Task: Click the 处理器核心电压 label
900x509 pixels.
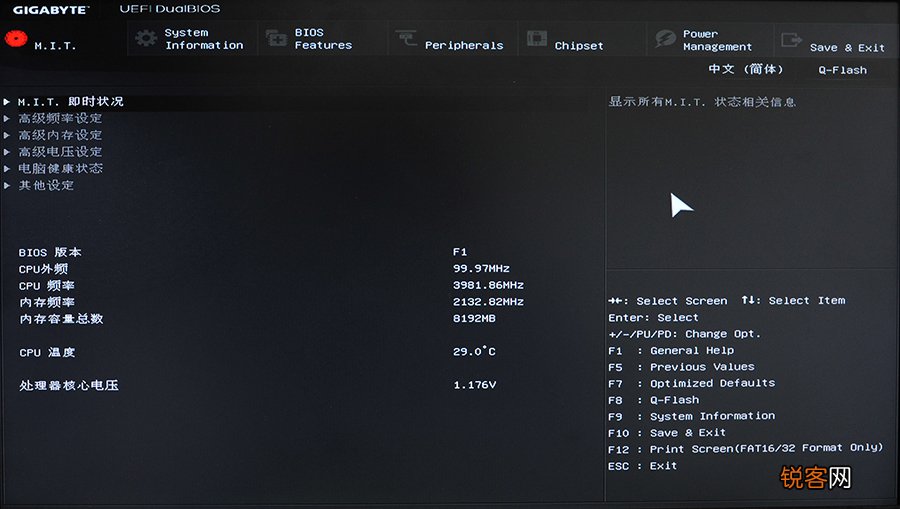Action: [x=68, y=385]
